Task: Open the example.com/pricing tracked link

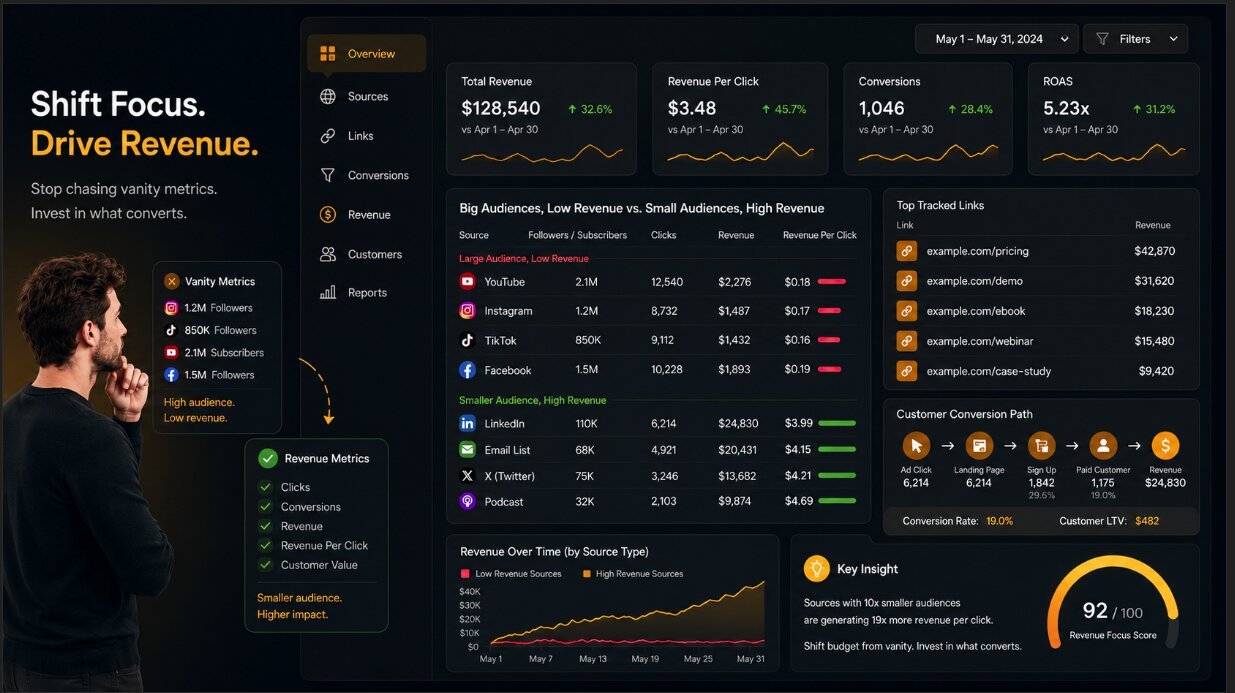Action: 977,251
